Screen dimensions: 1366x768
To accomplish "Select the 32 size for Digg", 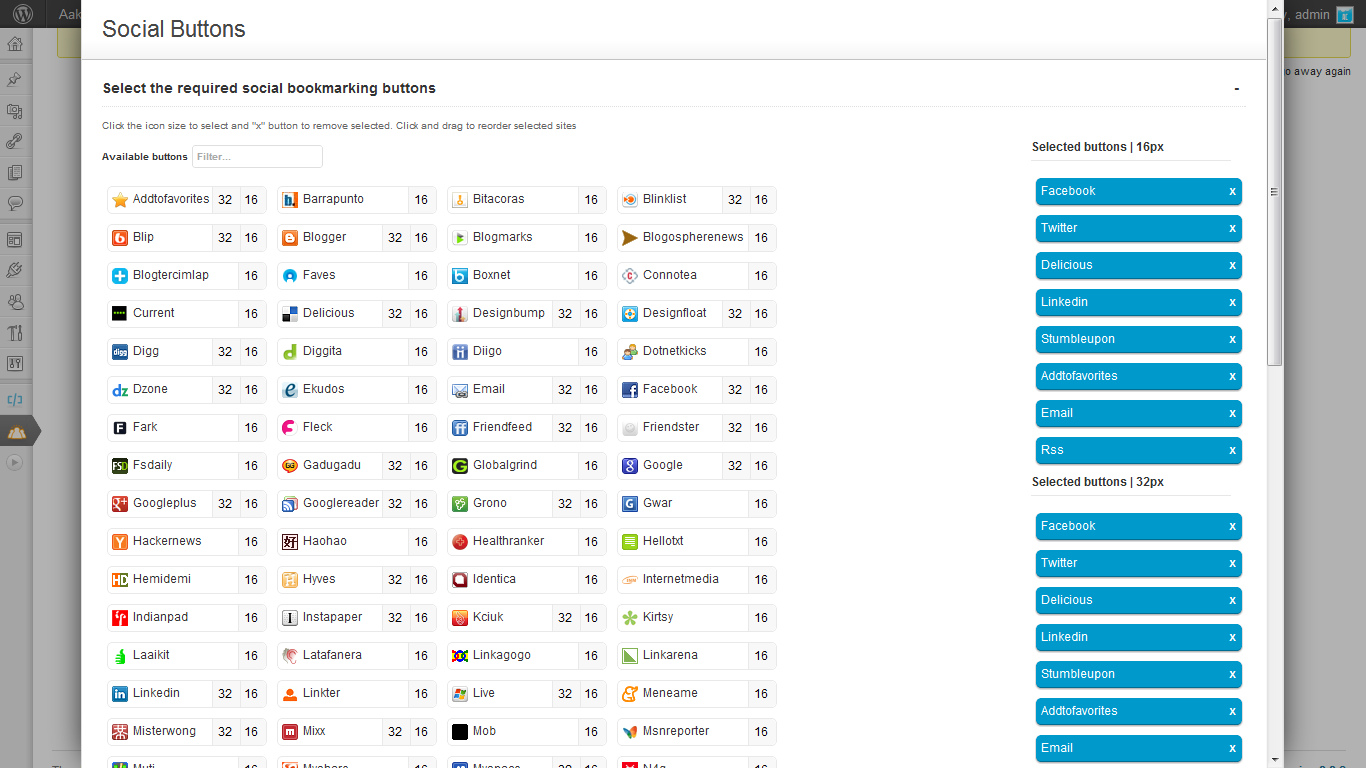I will pyautogui.click(x=225, y=352).
